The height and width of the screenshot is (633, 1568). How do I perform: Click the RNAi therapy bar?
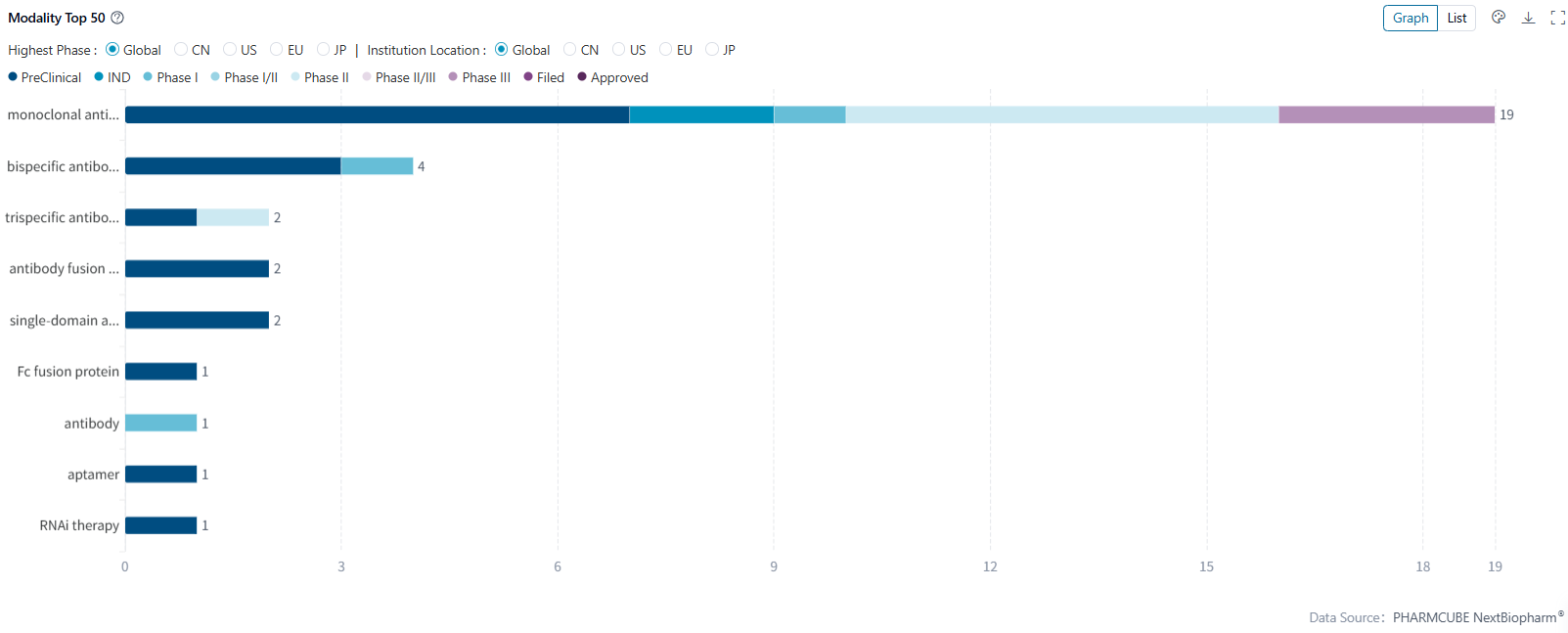160,525
